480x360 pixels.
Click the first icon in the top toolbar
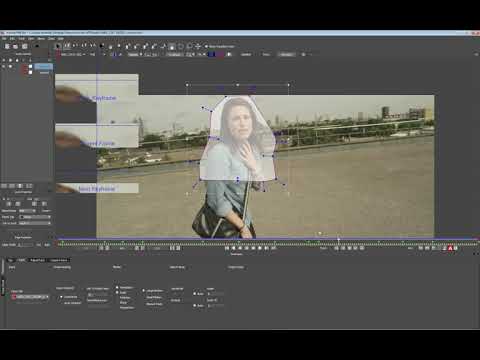click(x=7, y=46)
